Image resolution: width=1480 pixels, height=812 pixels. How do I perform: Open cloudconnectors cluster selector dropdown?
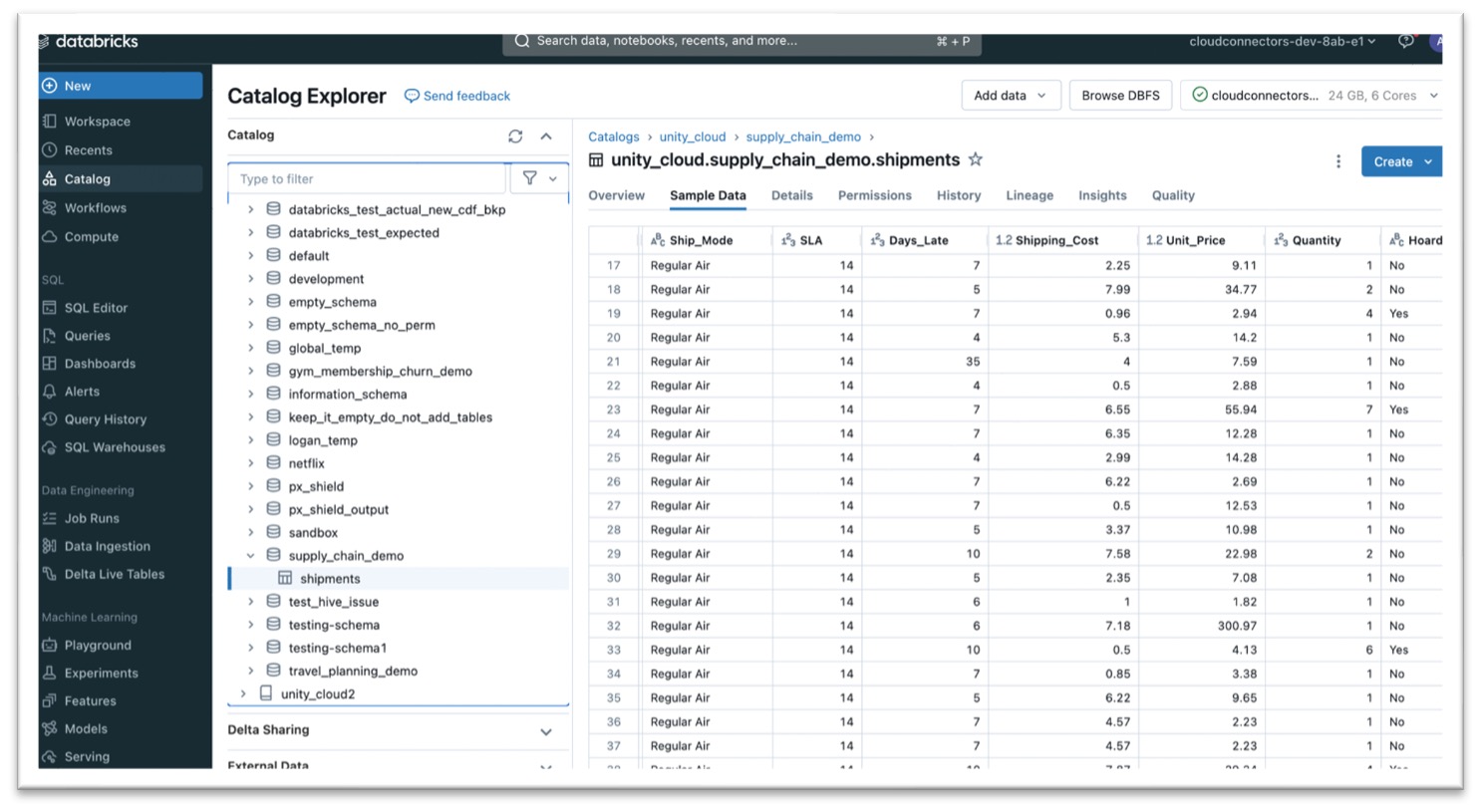click(1312, 96)
